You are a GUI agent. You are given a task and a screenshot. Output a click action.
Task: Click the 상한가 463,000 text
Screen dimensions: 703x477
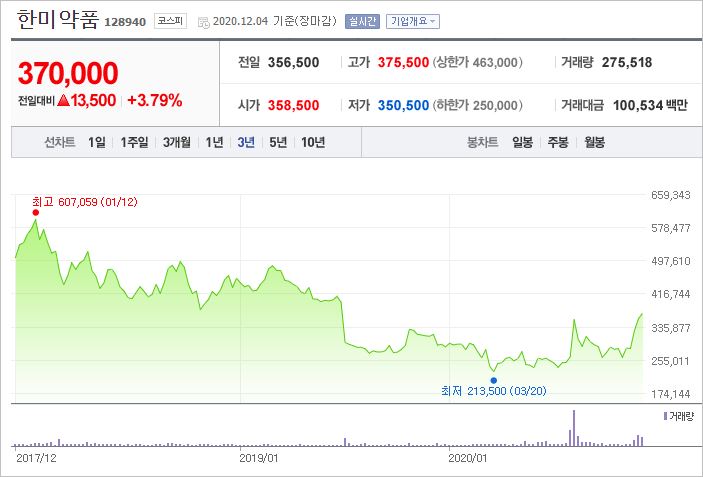(x=477, y=62)
